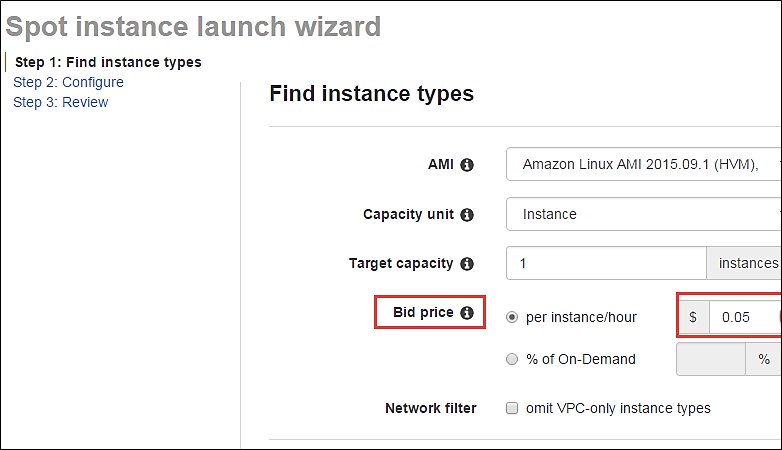Click the instances unit label box
782x450 pixels.
[745, 264]
